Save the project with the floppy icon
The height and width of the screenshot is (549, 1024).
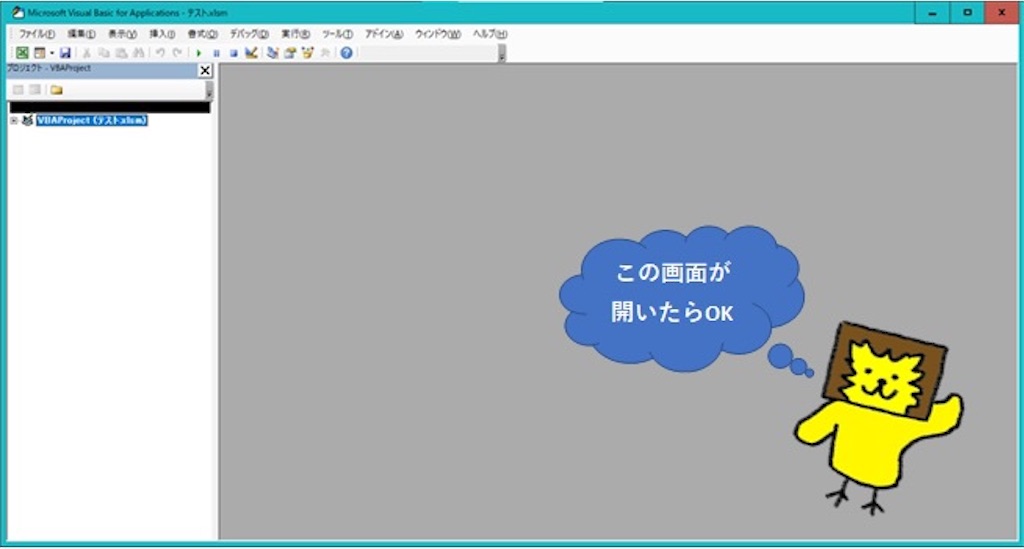pyautogui.click(x=65, y=53)
